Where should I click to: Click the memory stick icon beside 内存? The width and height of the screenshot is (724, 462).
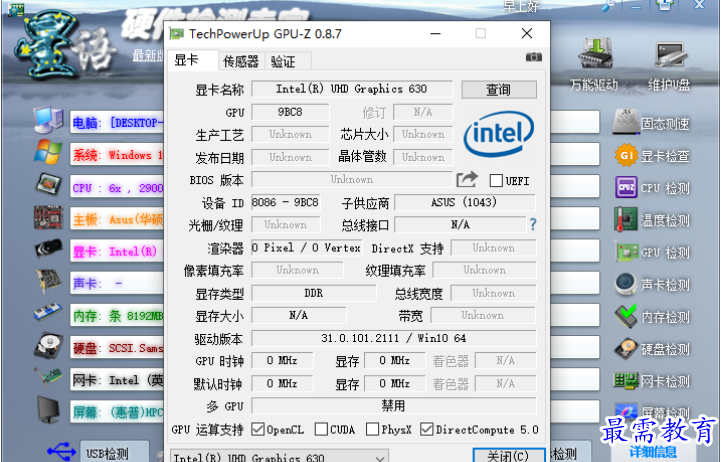(x=48, y=312)
